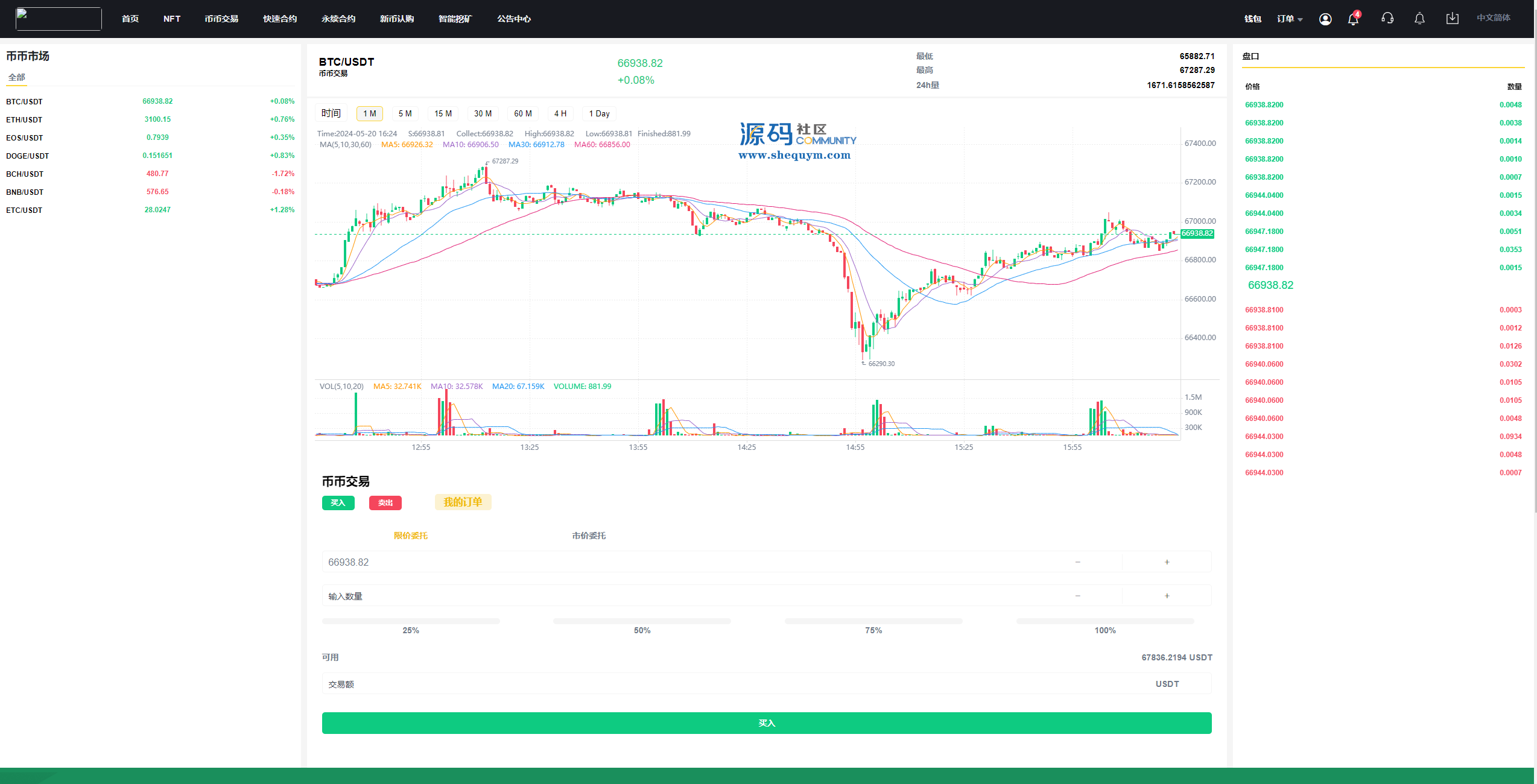Screen dimensions: 1537x784
Task: Set amount slider to 75%
Action: point(873,621)
